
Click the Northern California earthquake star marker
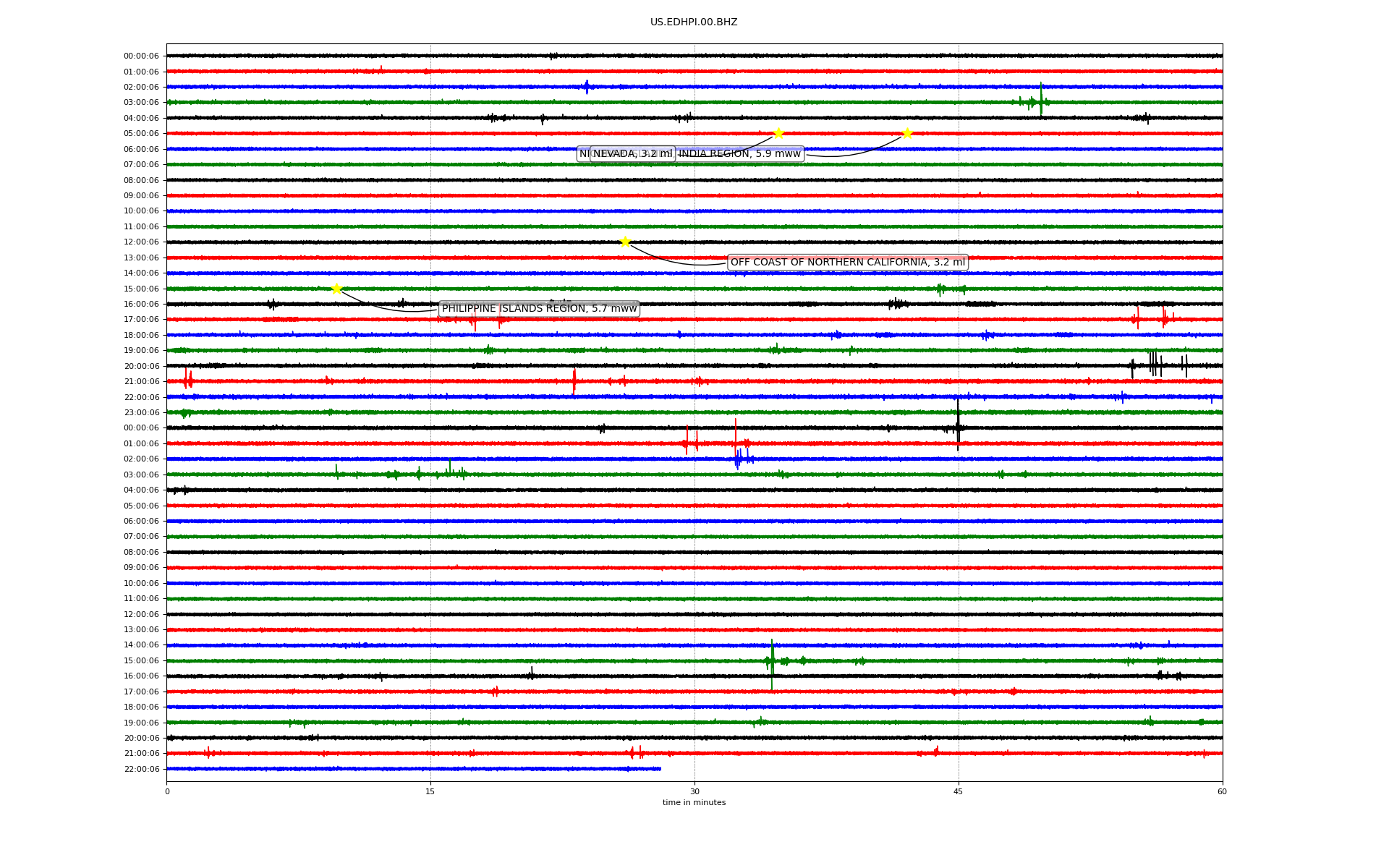coord(625,242)
